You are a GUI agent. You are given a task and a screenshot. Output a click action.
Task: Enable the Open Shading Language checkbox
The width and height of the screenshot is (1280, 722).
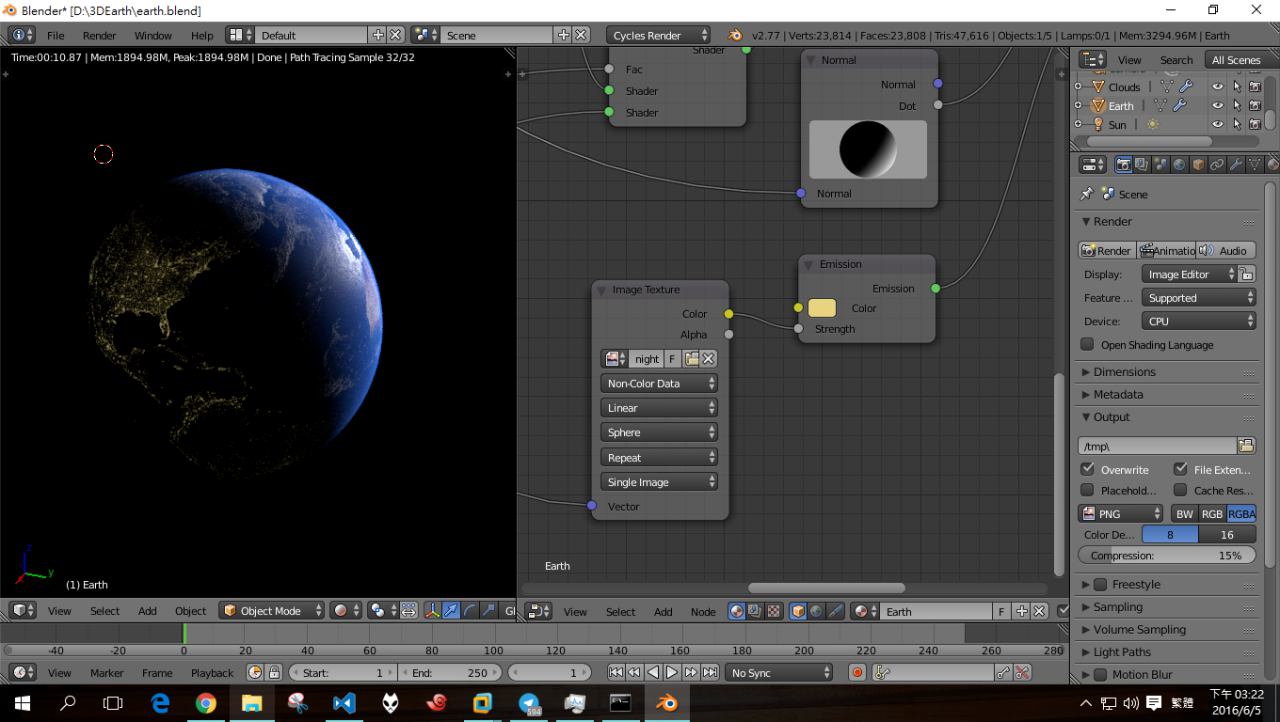coord(1088,345)
